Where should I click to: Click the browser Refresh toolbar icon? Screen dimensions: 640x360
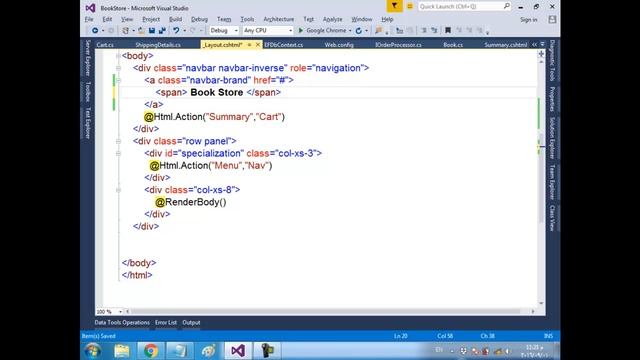coord(358,31)
